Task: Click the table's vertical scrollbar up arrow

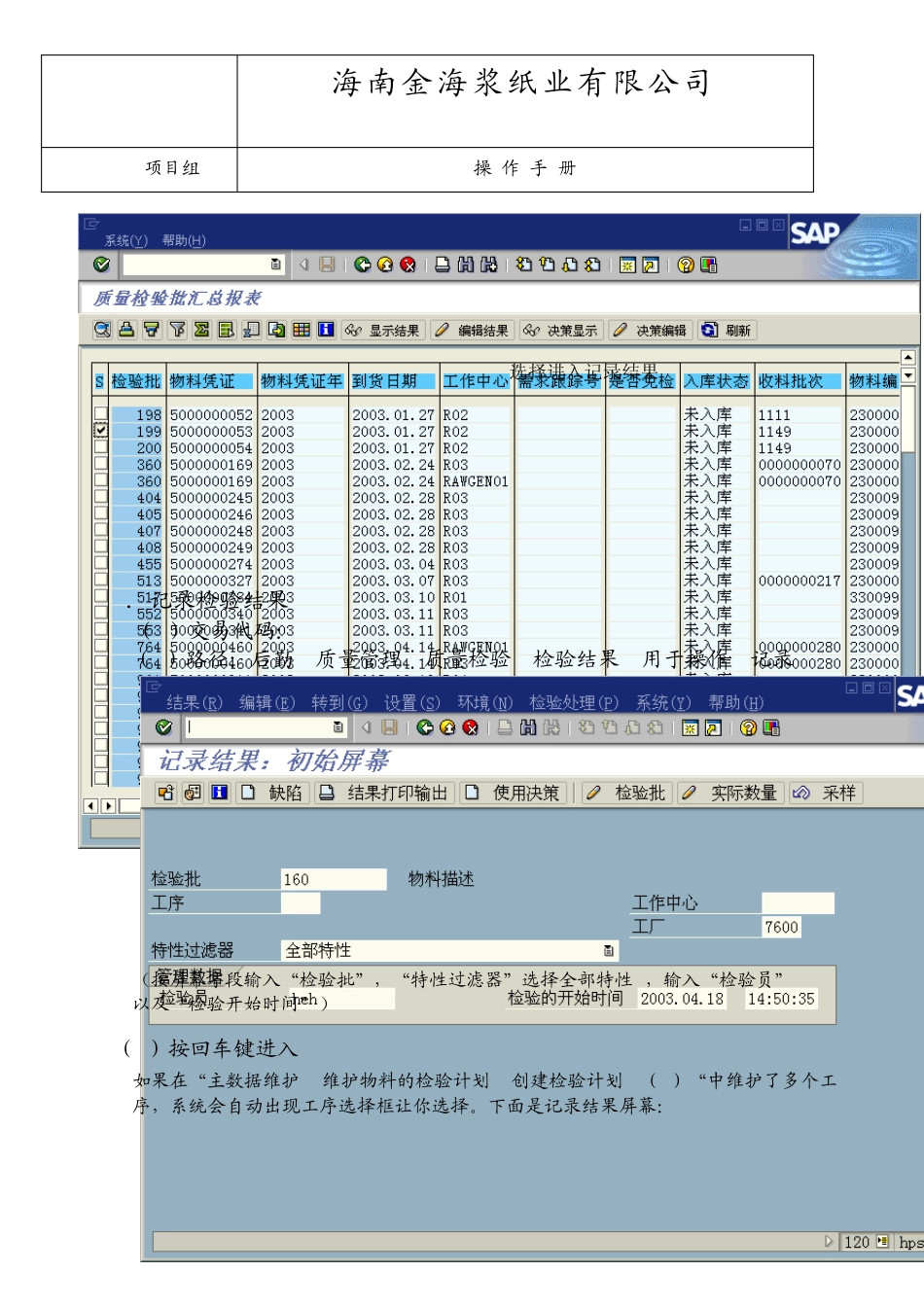Action: click(907, 358)
